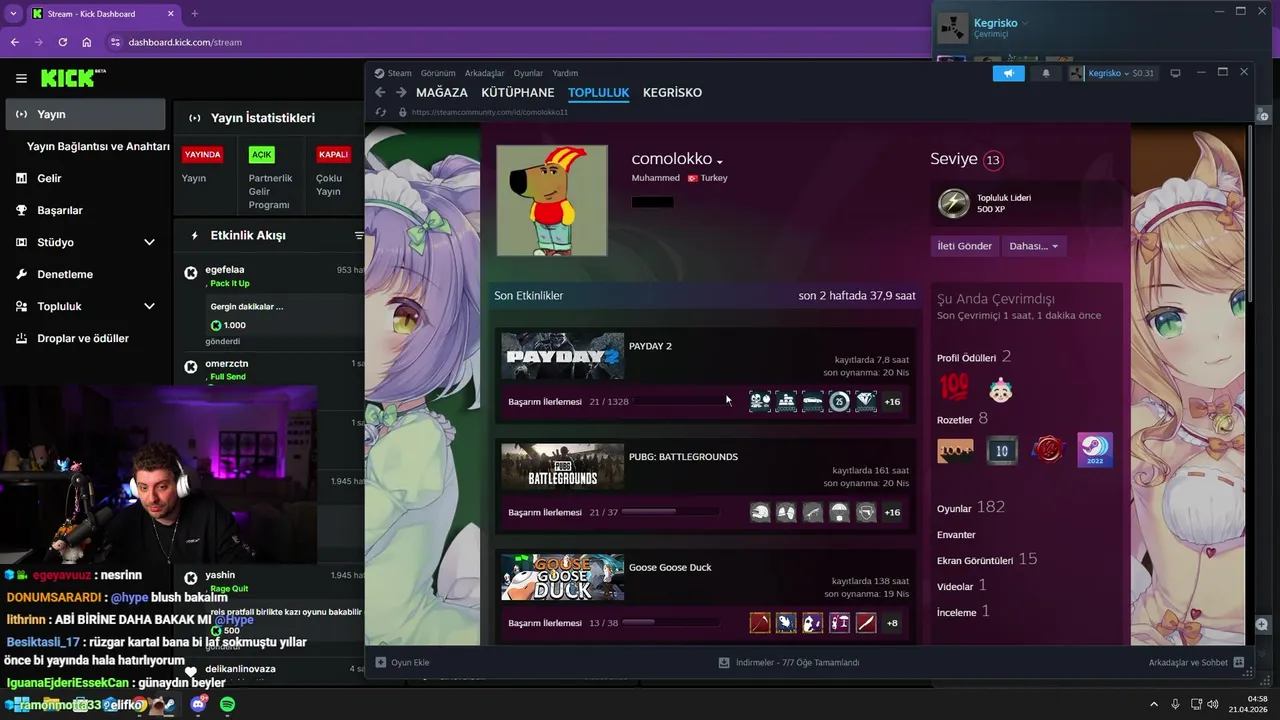Go back in Steam navigation

pos(380,92)
